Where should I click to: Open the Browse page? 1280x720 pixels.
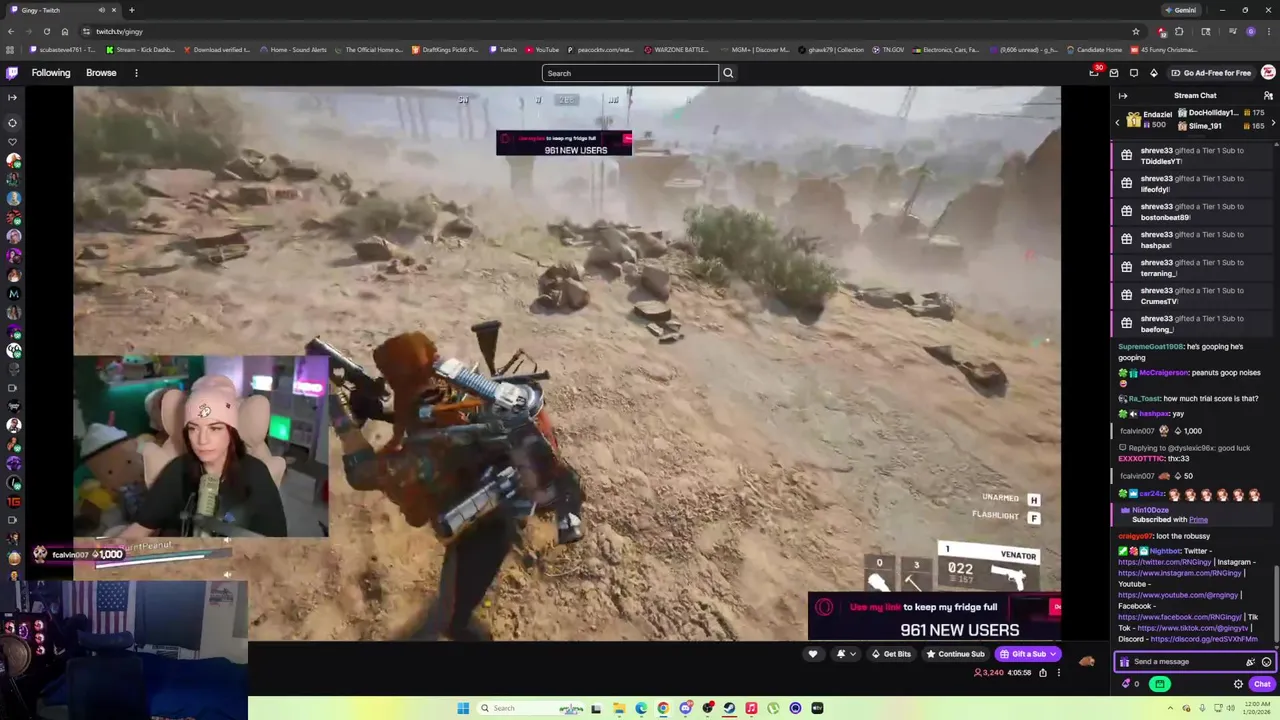(101, 73)
